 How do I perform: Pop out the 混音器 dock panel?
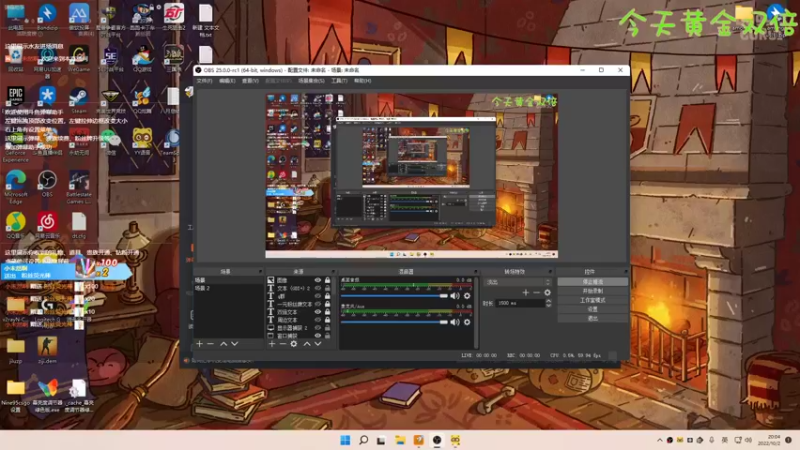[x=476, y=271]
